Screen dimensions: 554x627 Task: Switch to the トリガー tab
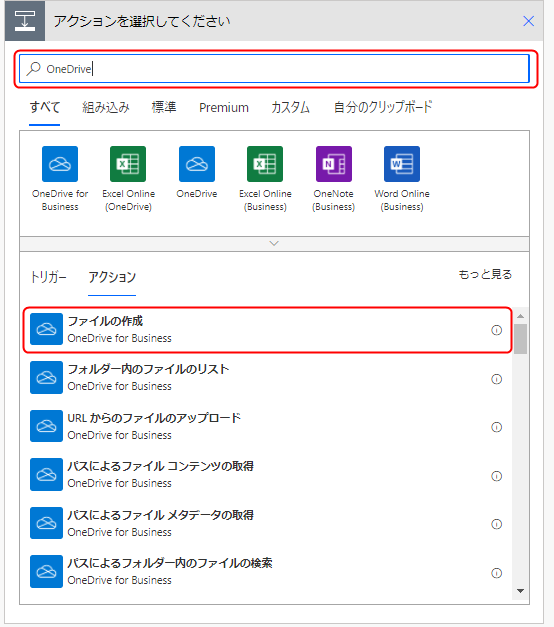(48, 277)
